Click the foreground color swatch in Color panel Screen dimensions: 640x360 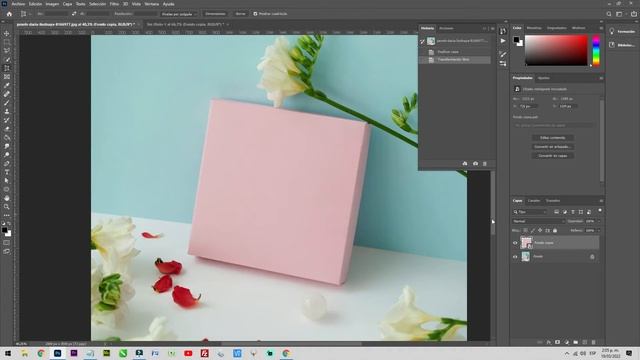click(516, 40)
